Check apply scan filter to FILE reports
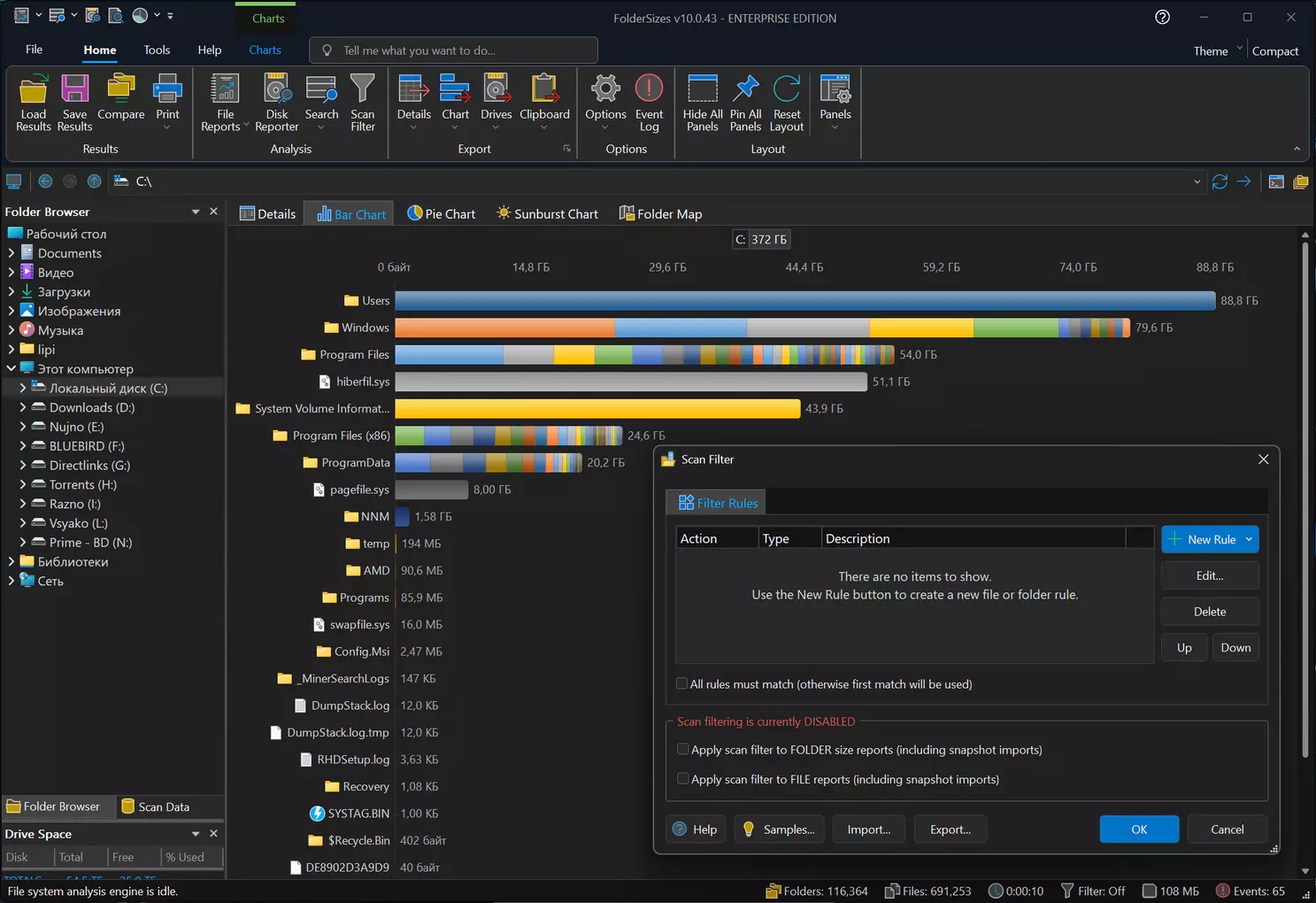The image size is (1316, 903). [682, 779]
